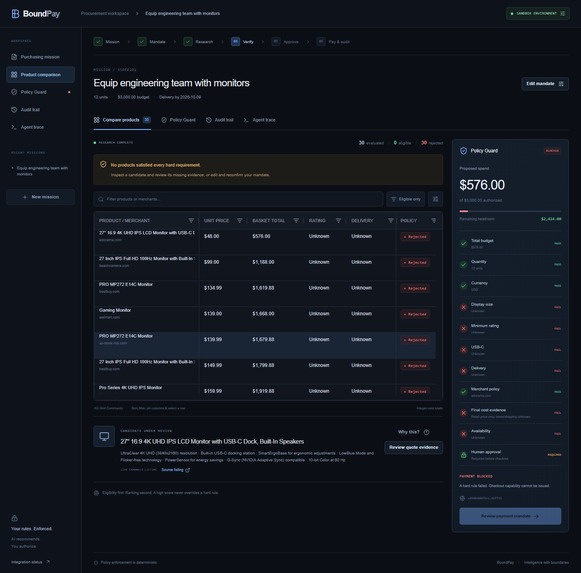Toggle the Eligible only filter
581x573 pixels.
[406, 199]
